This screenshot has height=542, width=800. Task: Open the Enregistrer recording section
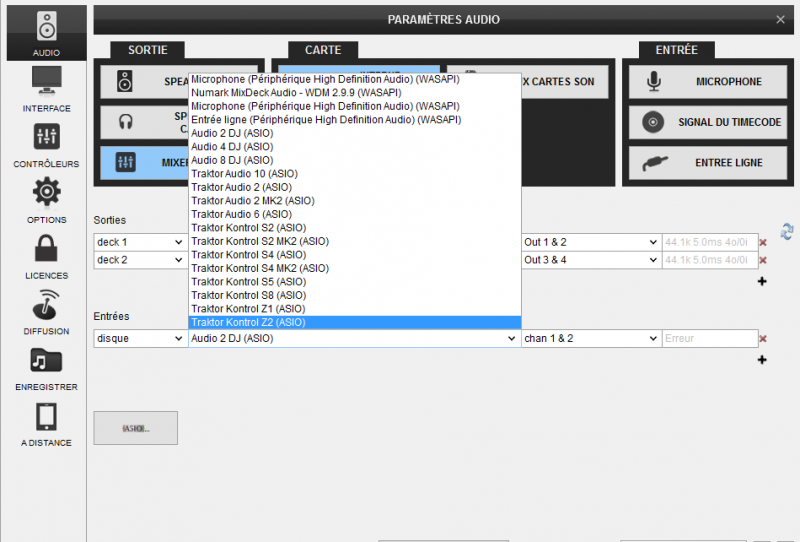click(46, 368)
